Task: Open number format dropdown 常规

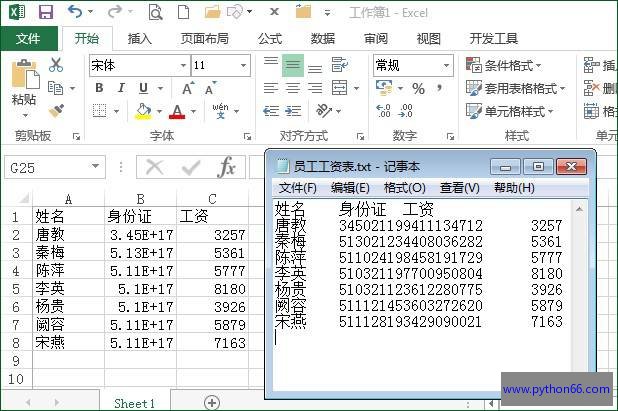Action: (446, 65)
